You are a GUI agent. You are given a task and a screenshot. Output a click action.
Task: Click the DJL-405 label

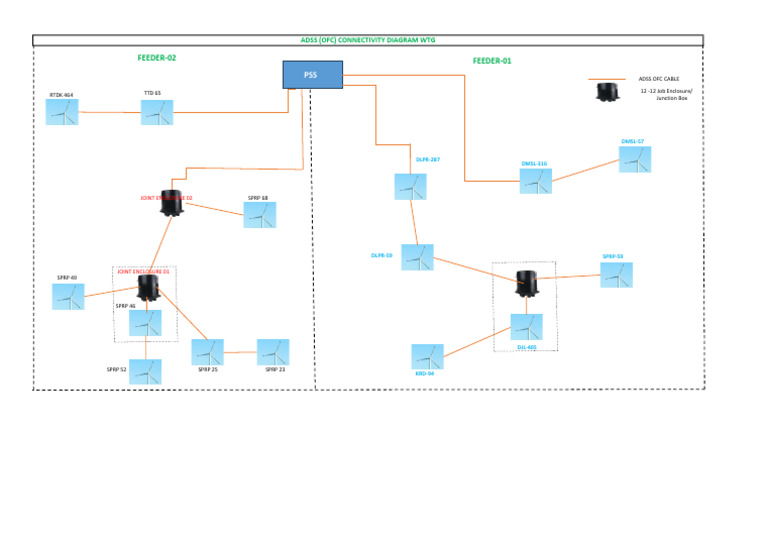click(x=527, y=347)
